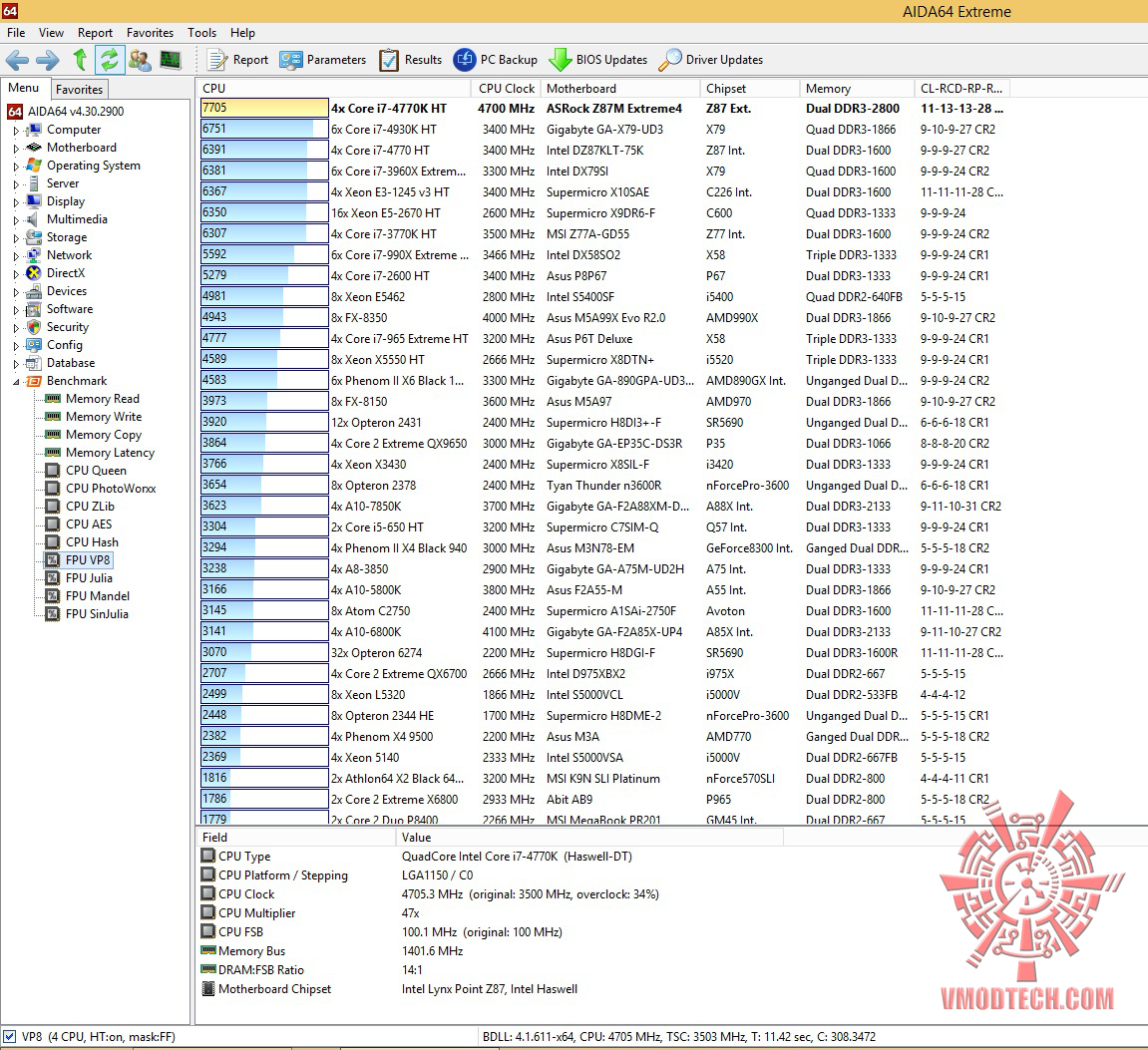Select the 4x Core i7-3770K HT row

601,234
